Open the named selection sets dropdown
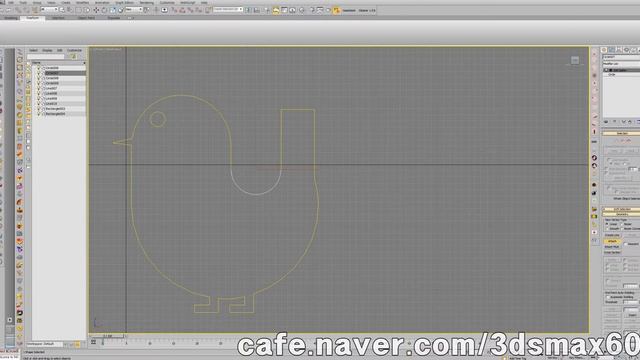This screenshot has height=360, width=640. 228,10
